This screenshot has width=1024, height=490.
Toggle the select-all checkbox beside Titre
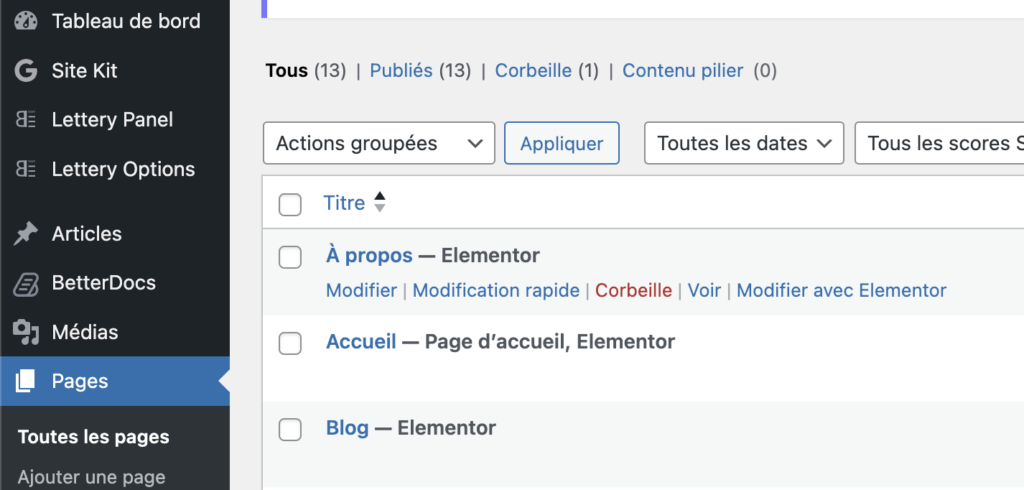point(290,205)
